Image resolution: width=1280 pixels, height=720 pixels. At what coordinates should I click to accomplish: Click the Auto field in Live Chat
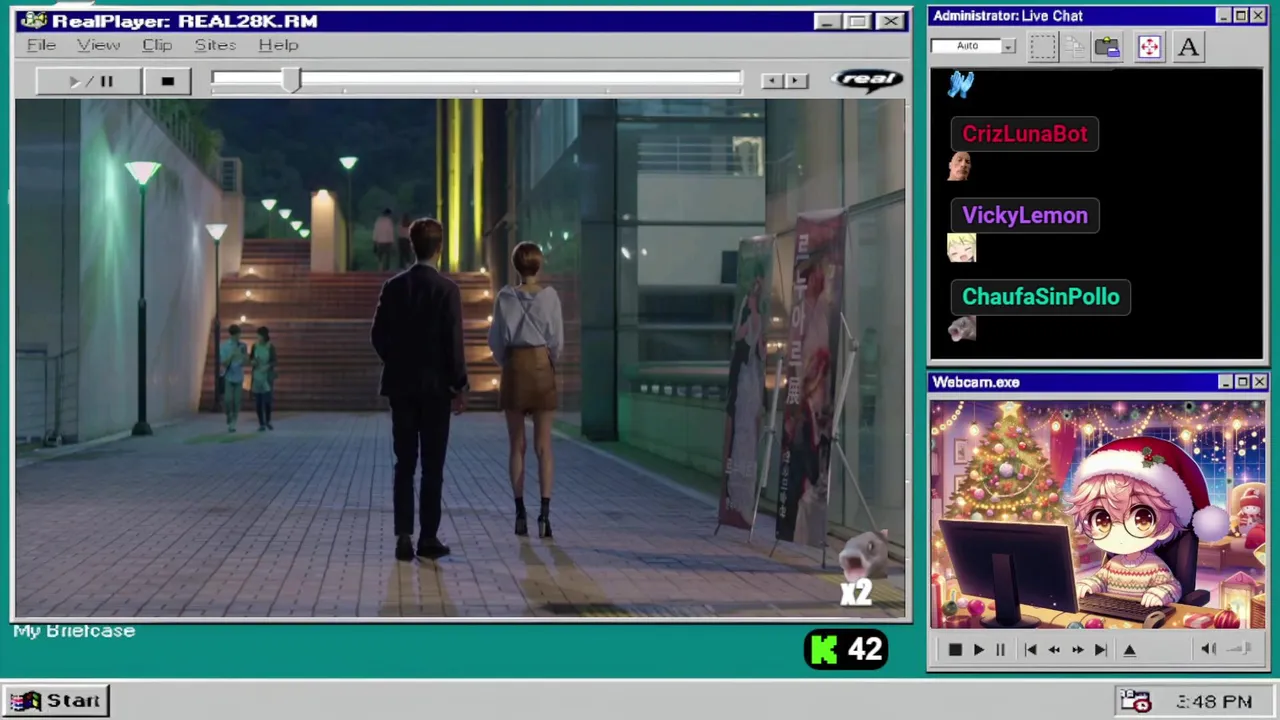tap(967, 46)
